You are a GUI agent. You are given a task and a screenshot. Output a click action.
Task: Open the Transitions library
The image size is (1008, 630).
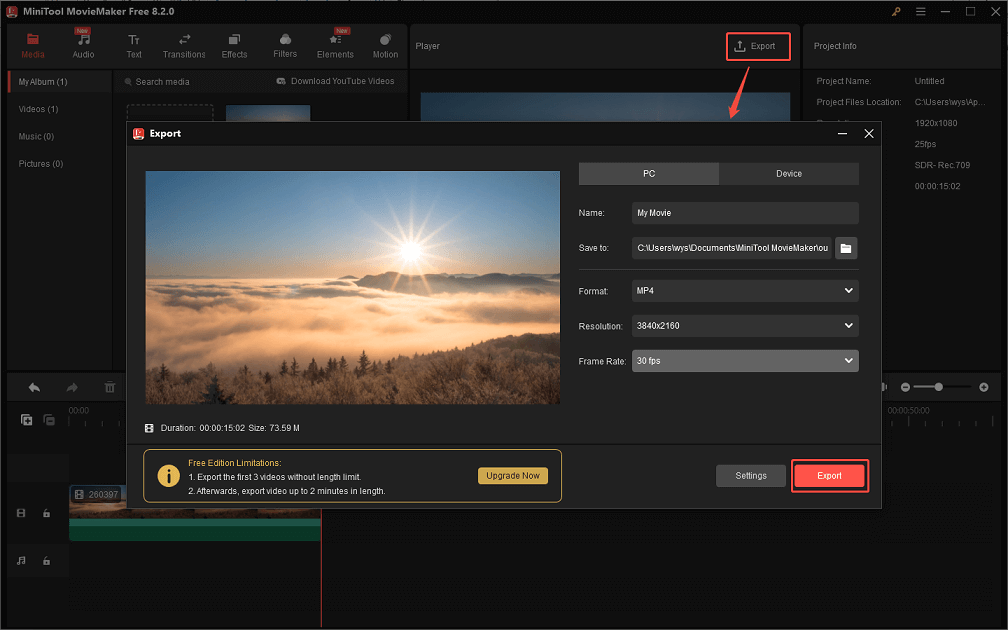tap(184, 46)
